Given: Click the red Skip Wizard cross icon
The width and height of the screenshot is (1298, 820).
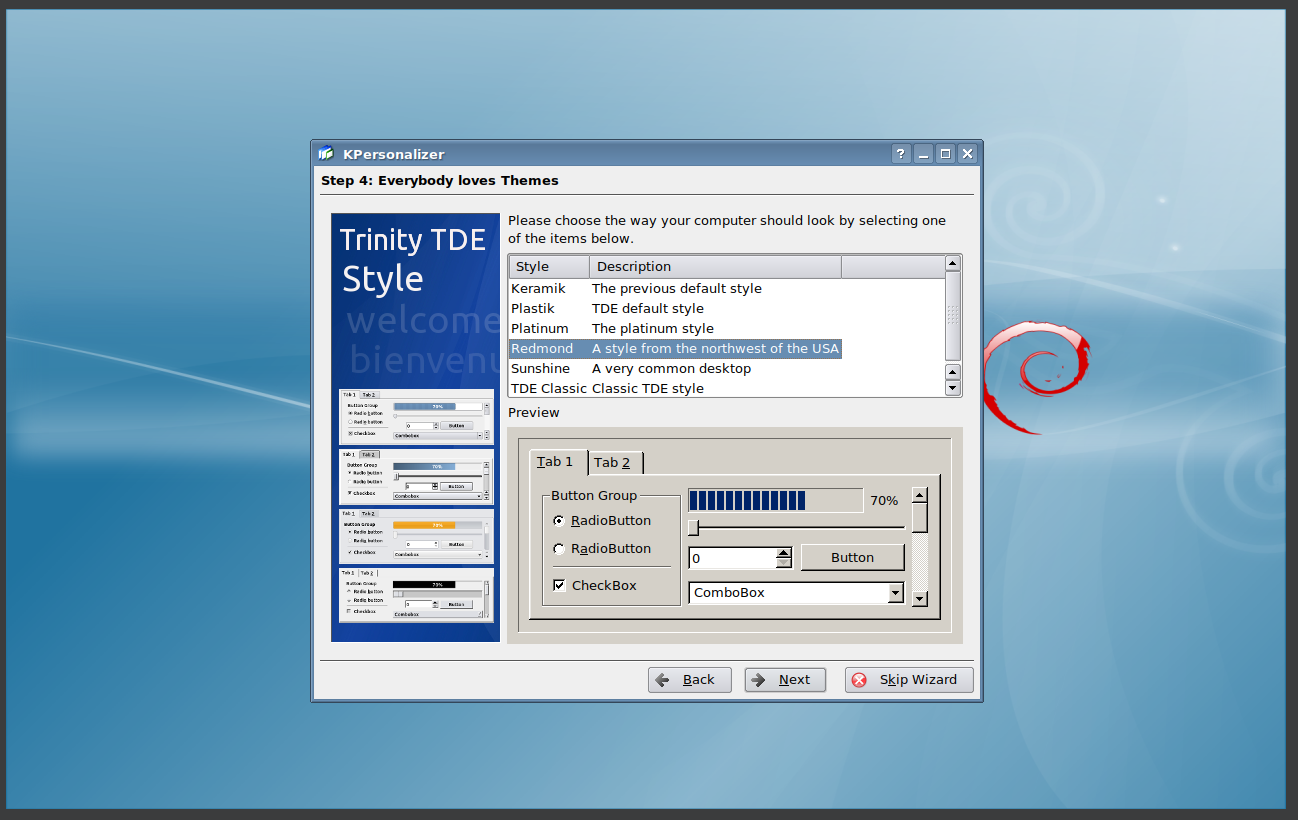Looking at the screenshot, I should click(859, 680).
